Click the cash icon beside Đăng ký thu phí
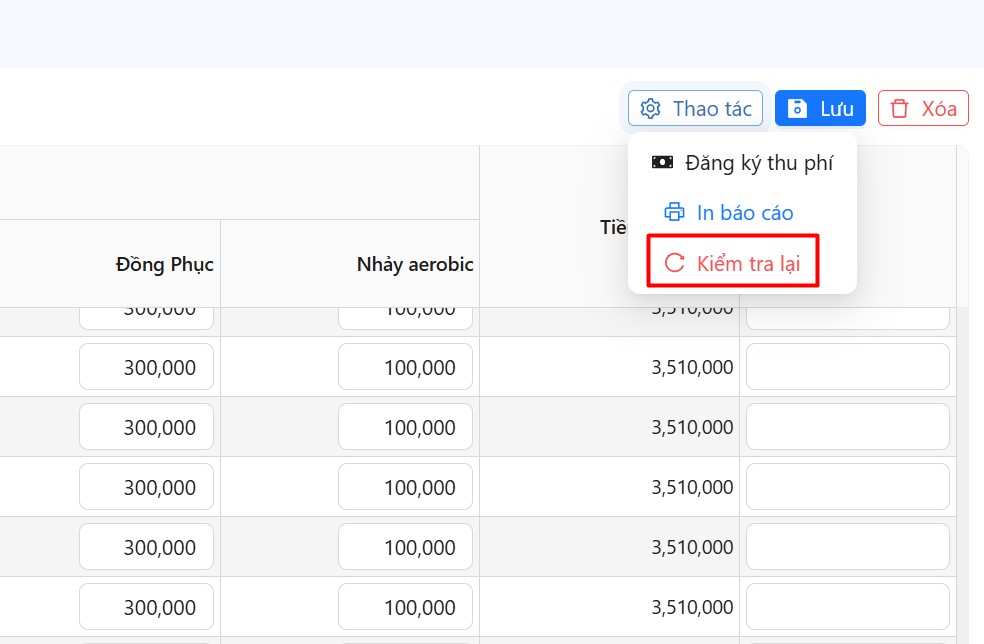 [x=662, y=162]
